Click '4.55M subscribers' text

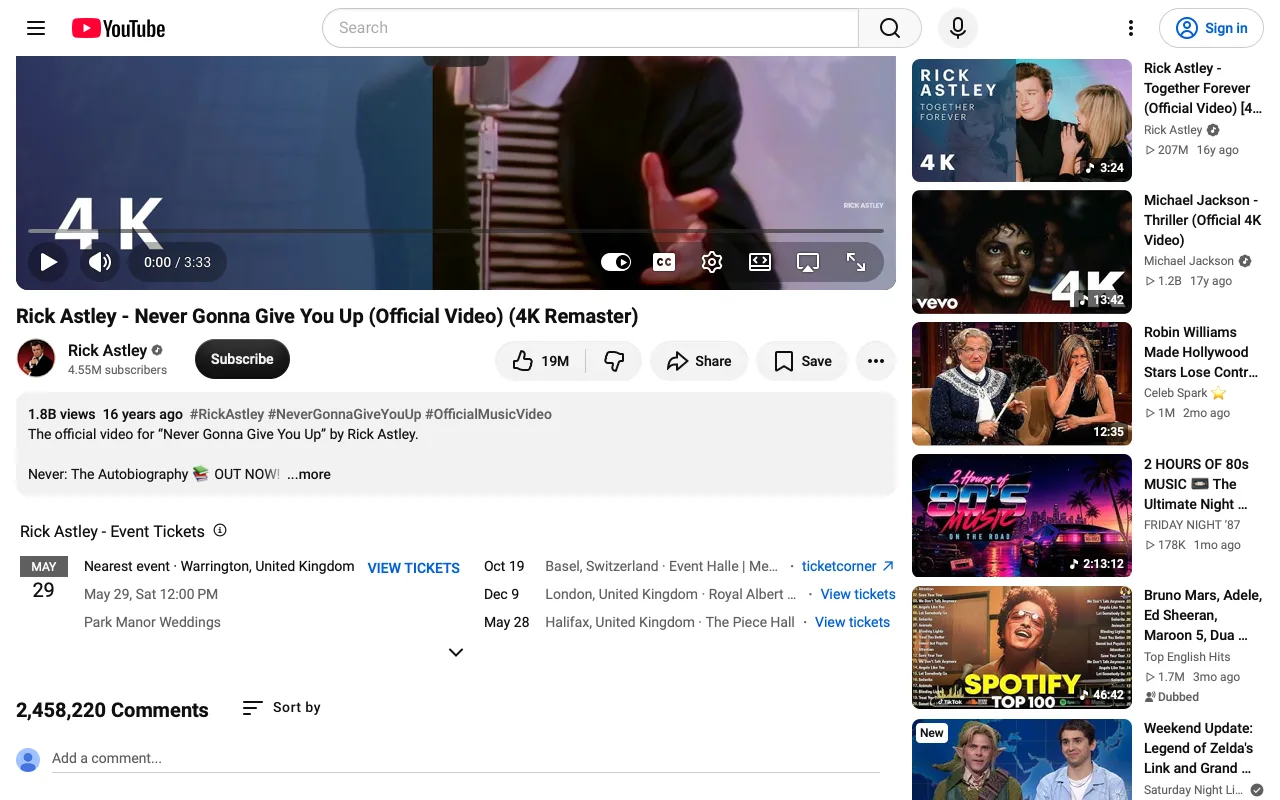tap(117, 370)
